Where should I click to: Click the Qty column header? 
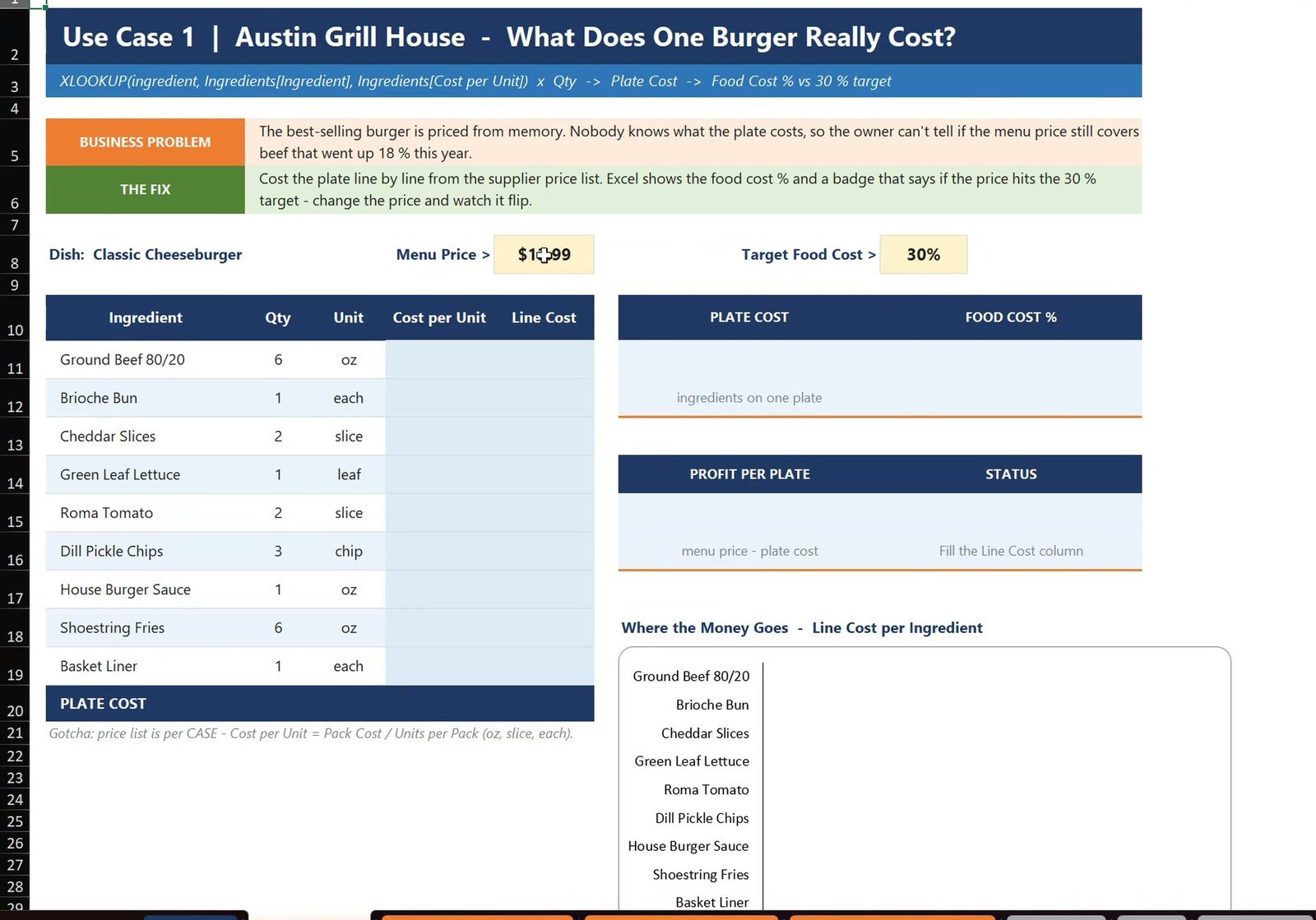[278, 317]
